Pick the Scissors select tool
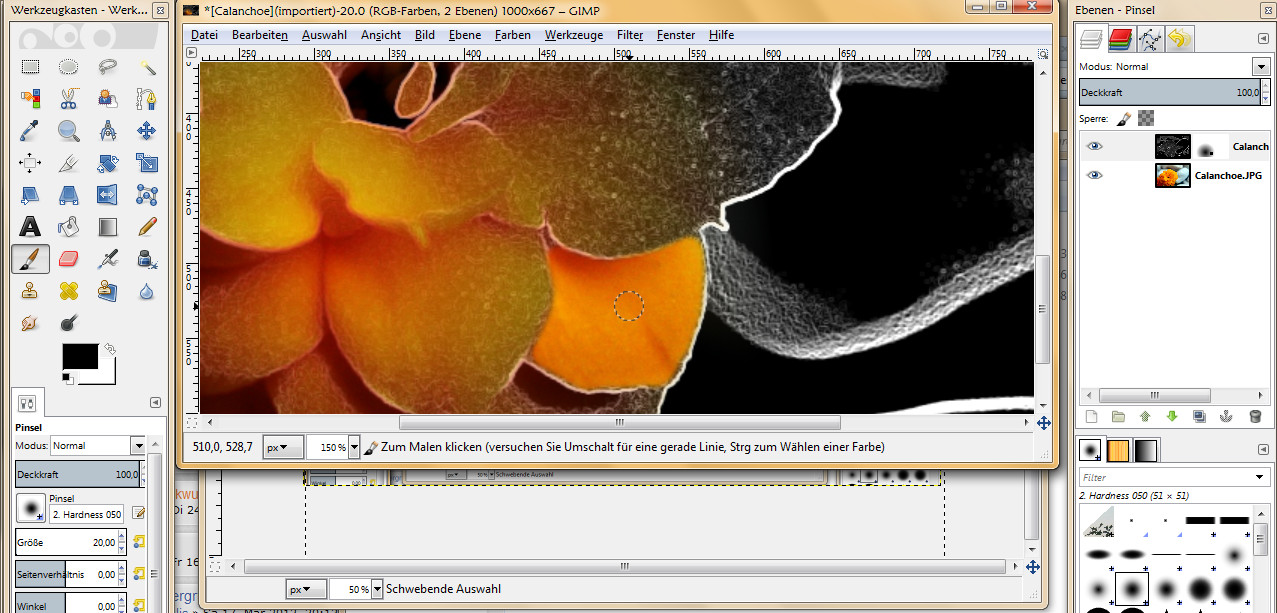 (x=69, y=99)
